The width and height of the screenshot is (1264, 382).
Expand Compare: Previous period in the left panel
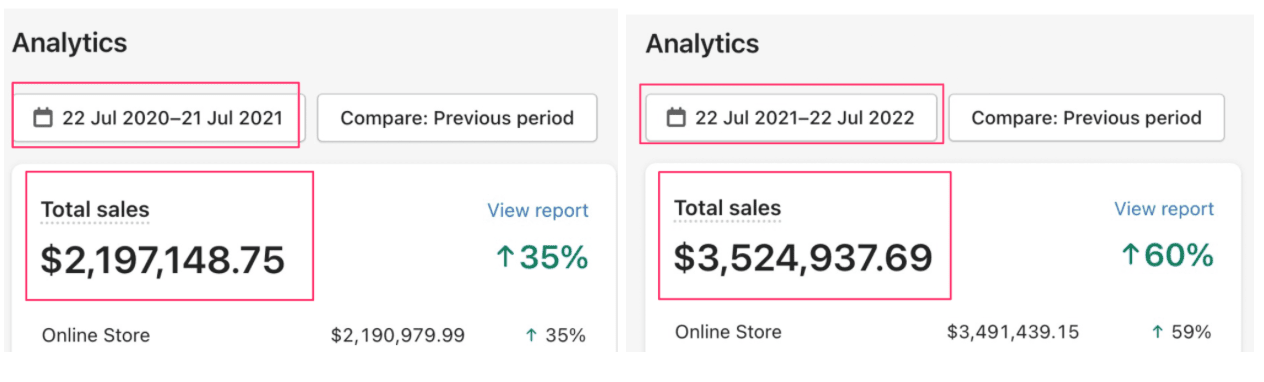point(457,118)
